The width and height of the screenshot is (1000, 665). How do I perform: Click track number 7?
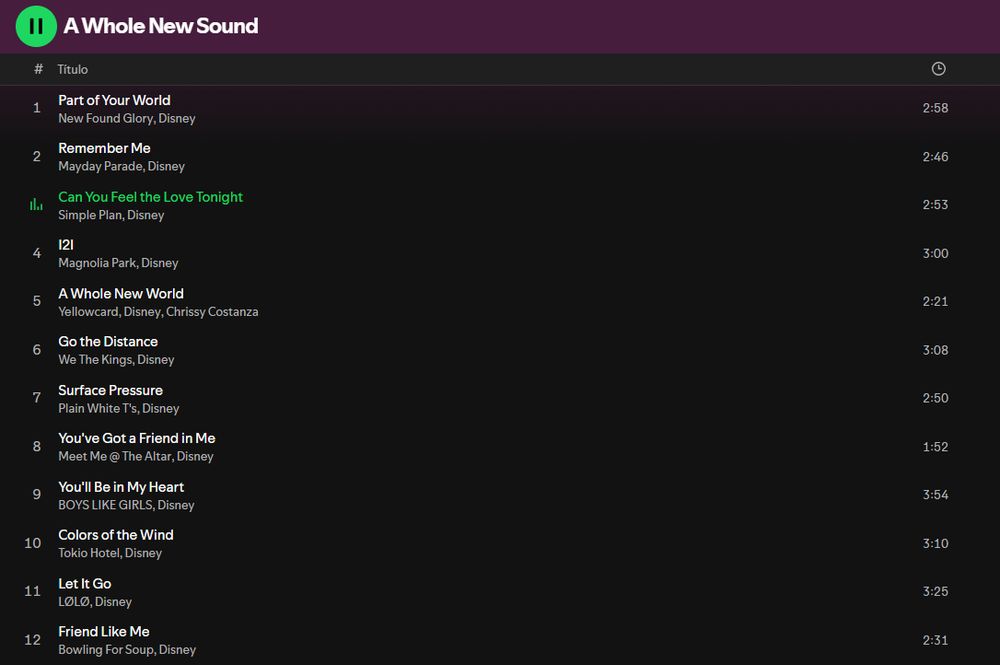point(36,398)
